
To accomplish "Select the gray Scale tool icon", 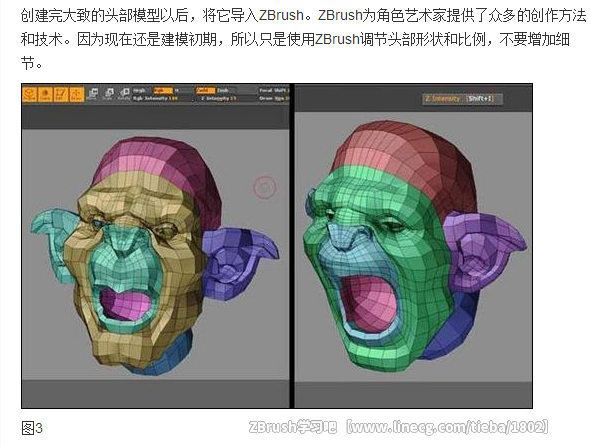I will (108, 94).
